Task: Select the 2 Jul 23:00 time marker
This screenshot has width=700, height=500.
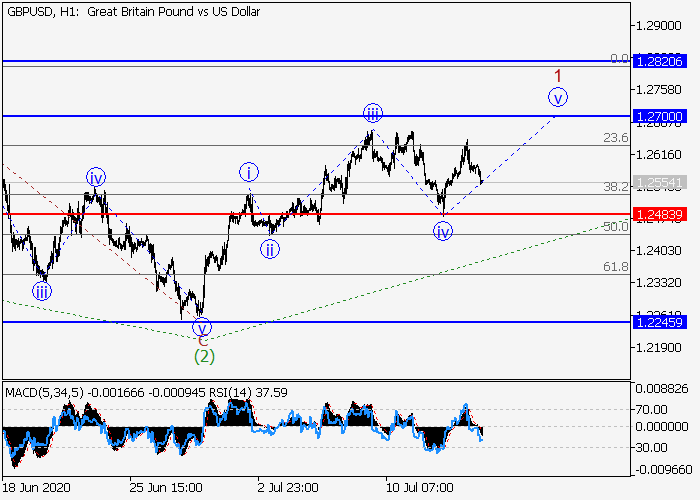Action: click(288, 488)
